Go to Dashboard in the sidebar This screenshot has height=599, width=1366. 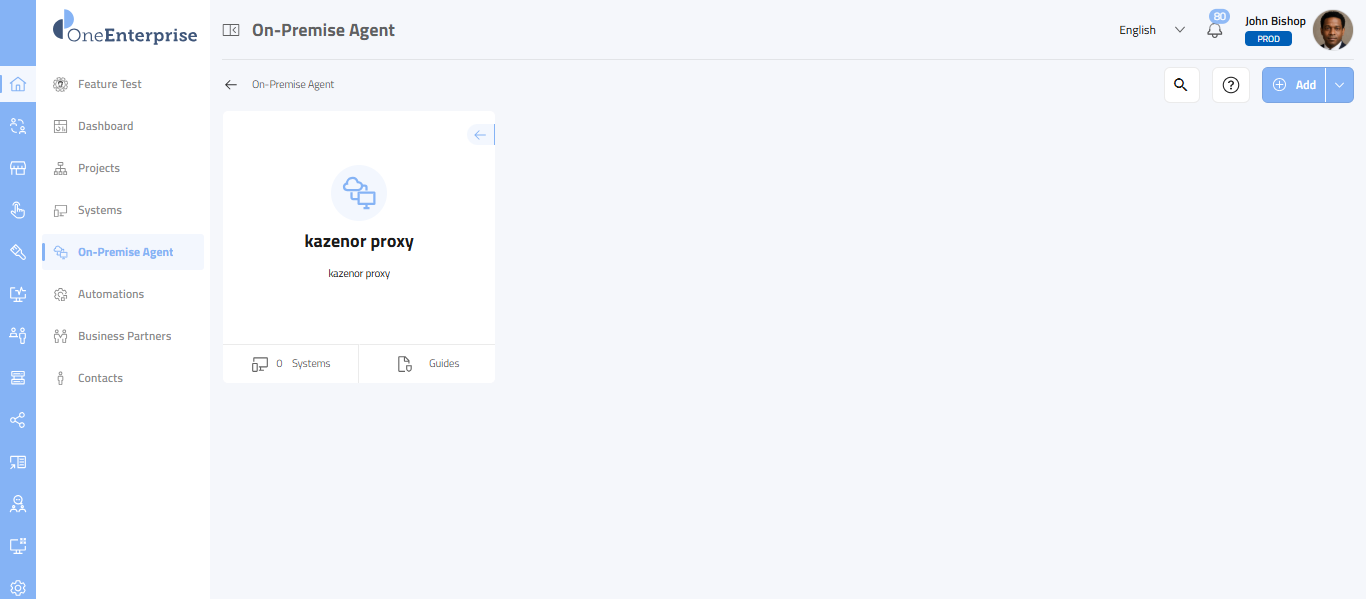(x=105, y=126)
